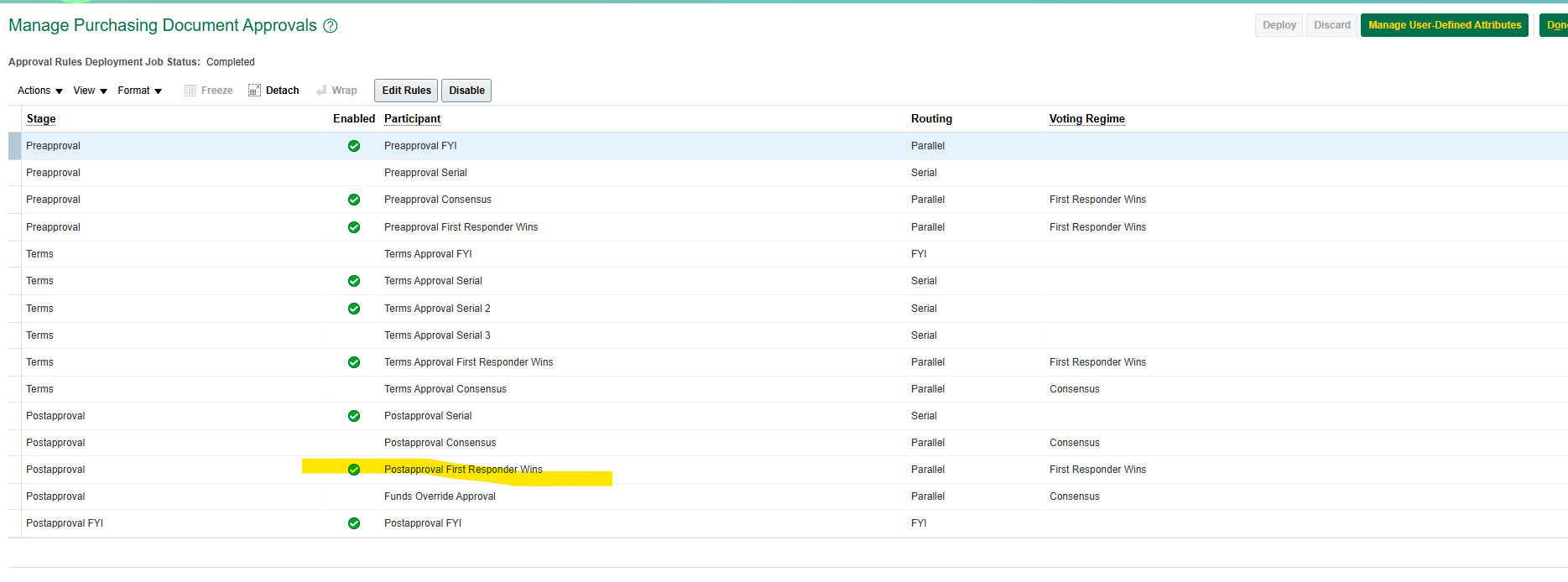
Task: Select the Terms Approval Consensus participant
Action: coord(445,389)
